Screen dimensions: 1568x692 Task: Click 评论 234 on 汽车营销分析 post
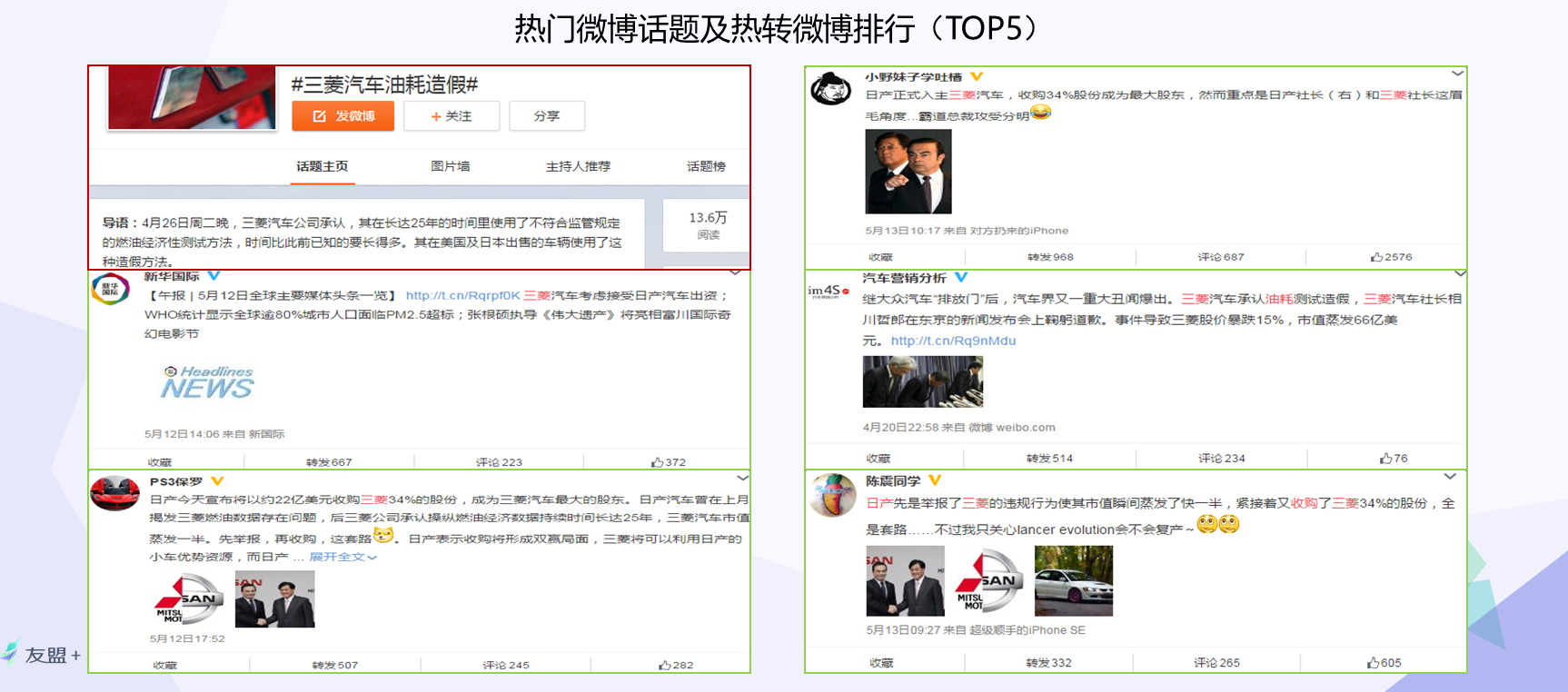tap(1221, 459)
